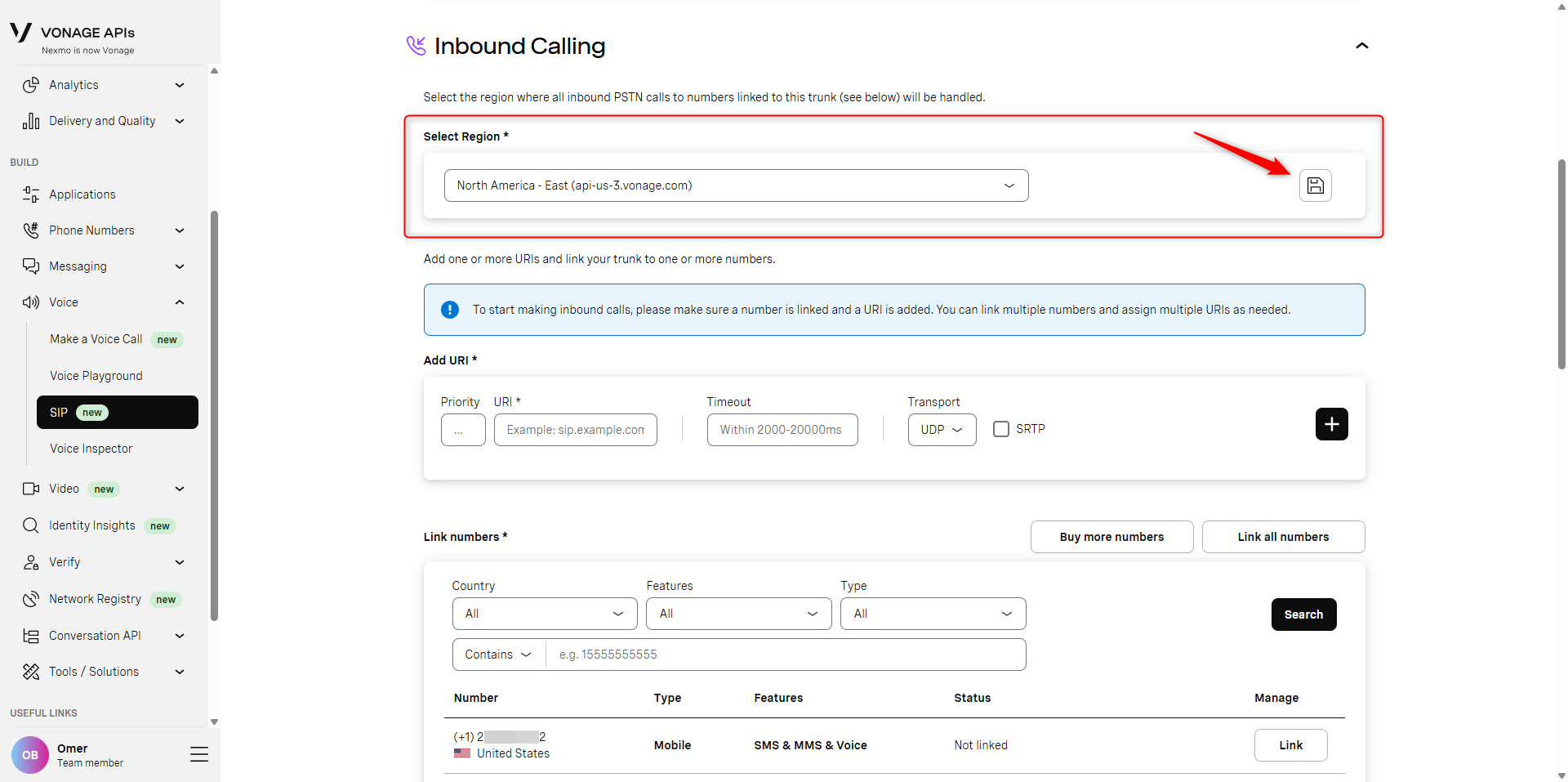Enable the SRTP checkbox
This screenshot has height=782, width=1568.
click(x=1001, y=429)
